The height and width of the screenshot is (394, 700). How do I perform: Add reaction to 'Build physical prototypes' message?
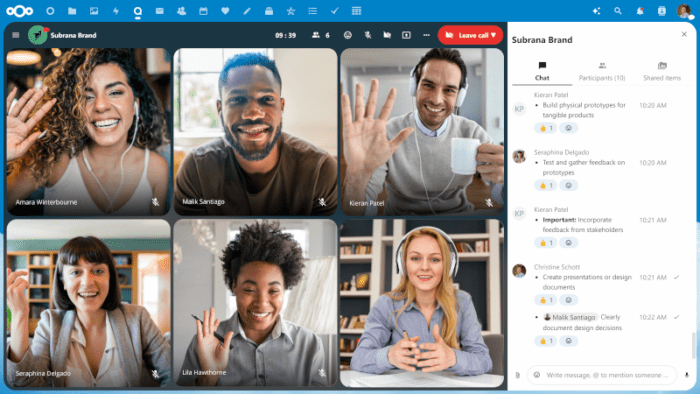point(568,128)
